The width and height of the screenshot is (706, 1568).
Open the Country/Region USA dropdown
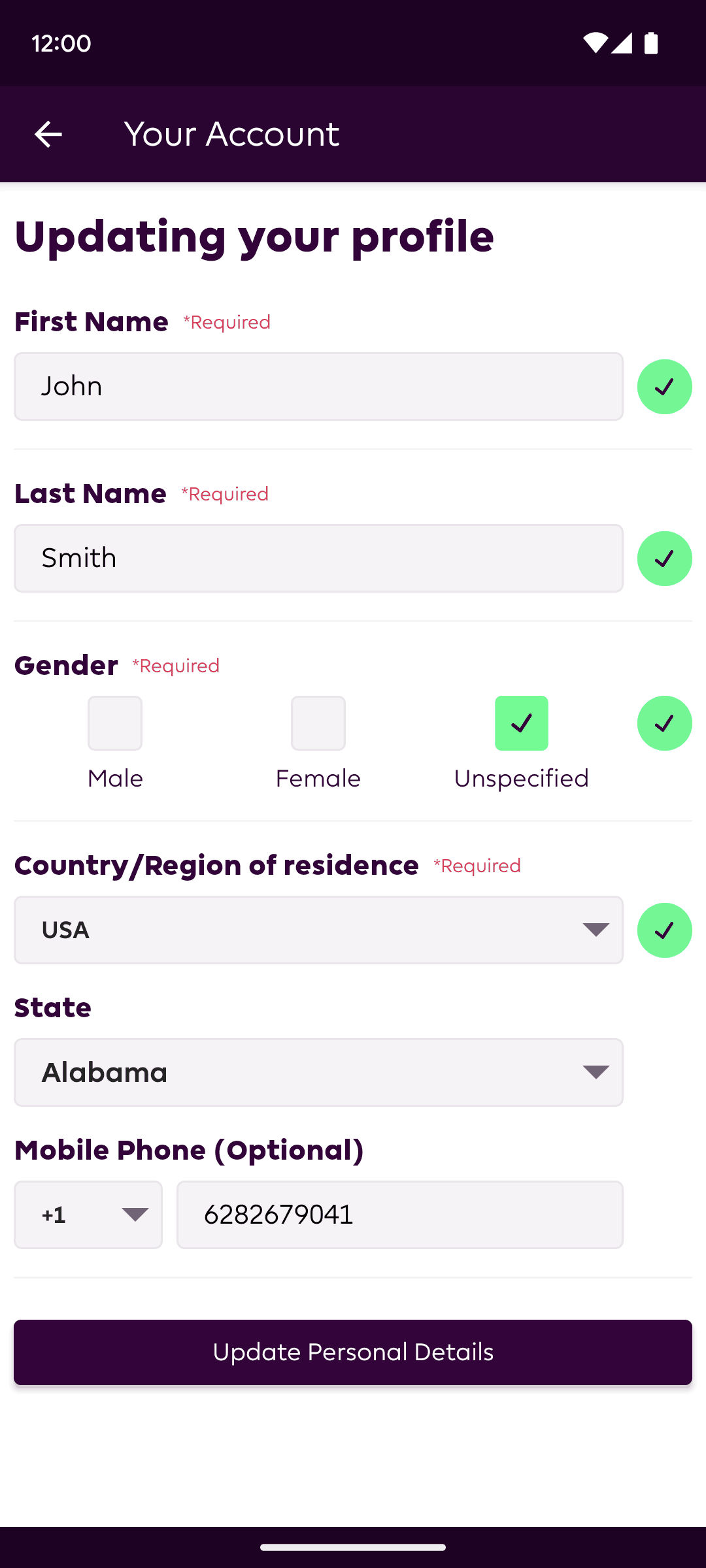(x=318, y=930)
